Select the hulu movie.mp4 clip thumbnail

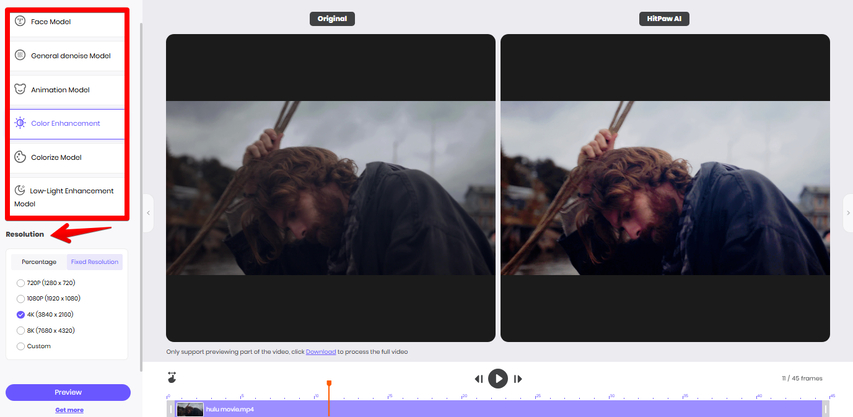coord(190,409)
